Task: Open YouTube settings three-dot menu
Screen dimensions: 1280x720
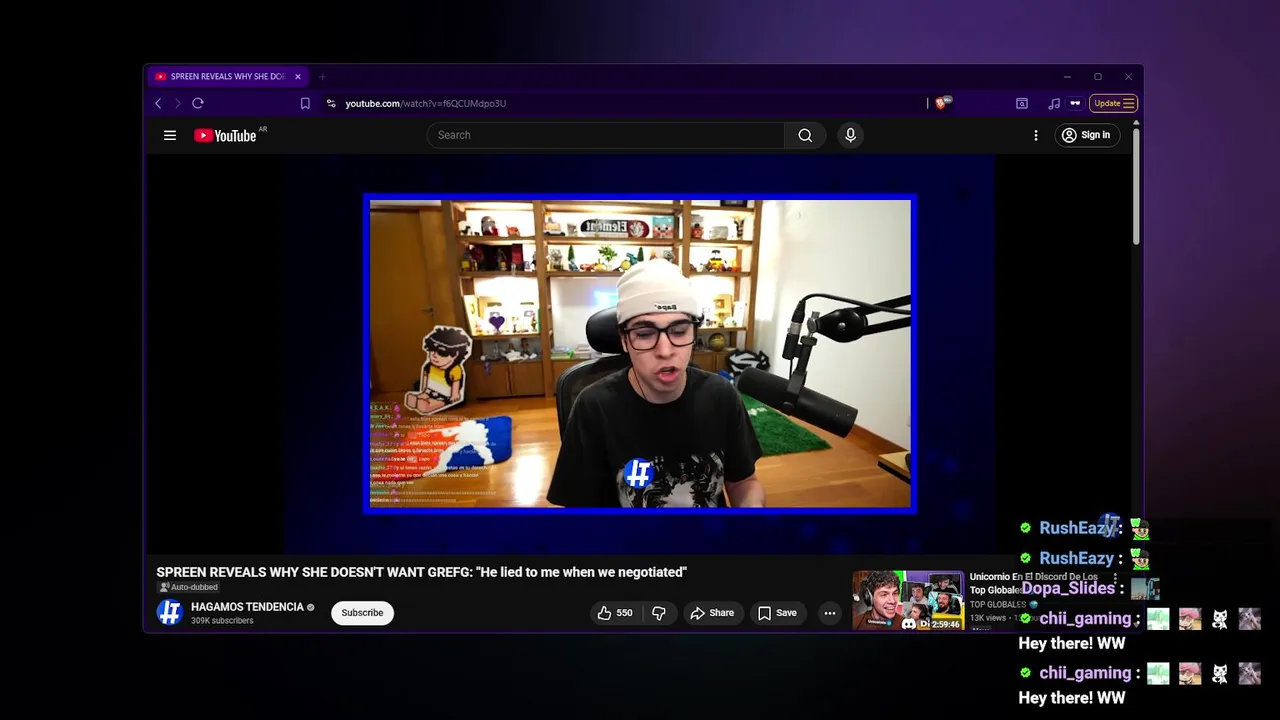Action: coord(1036,135)
